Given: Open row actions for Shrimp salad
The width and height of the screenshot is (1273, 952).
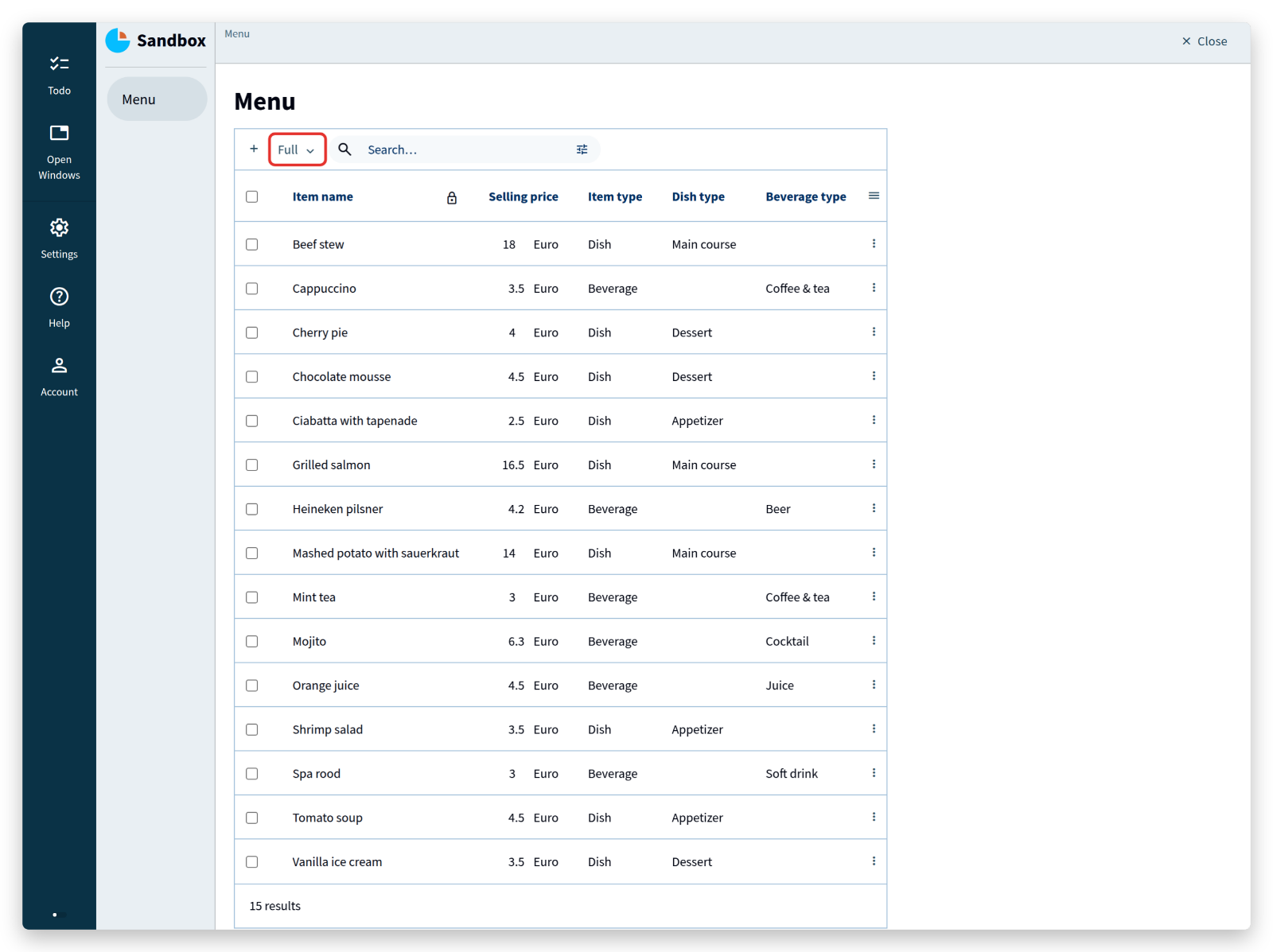Looking at the screenshot, I should tap(874, 729).
